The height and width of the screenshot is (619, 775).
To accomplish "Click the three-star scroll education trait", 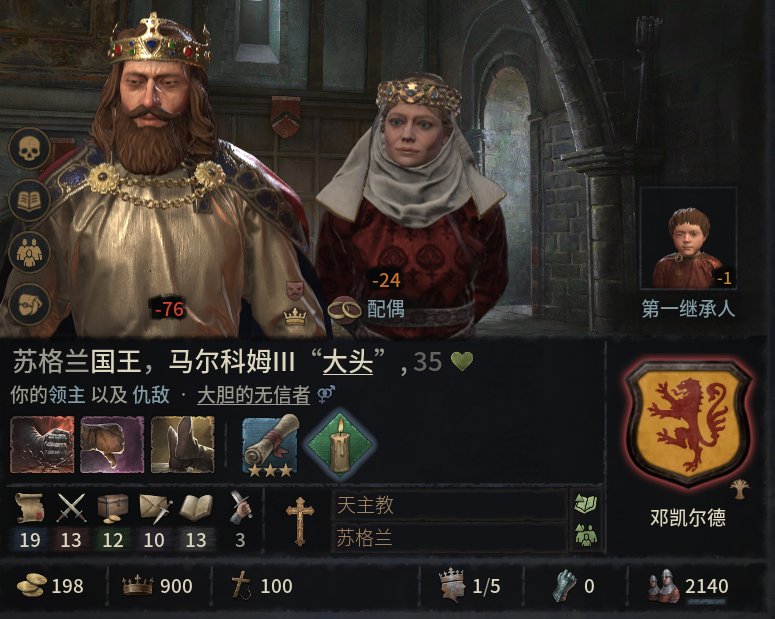I will (271, 445).
